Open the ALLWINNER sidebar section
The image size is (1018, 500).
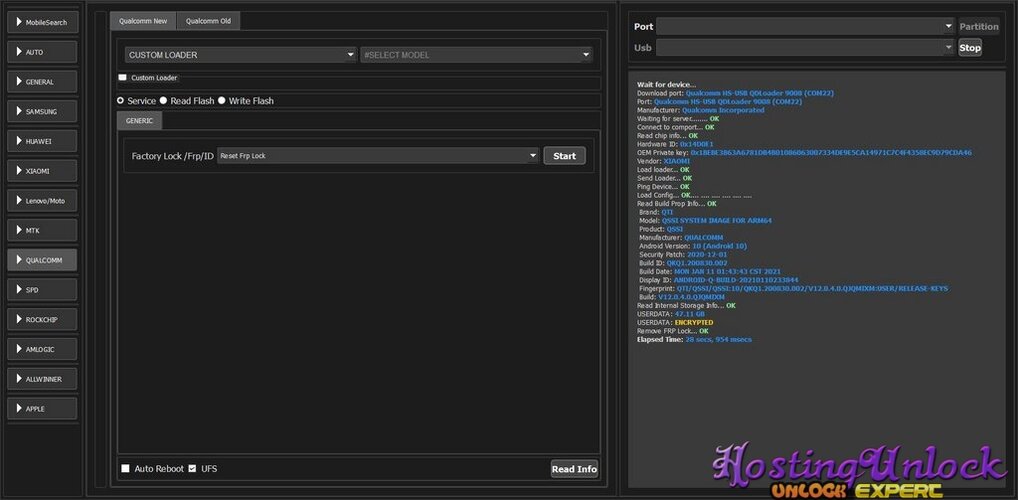point(42,379)
